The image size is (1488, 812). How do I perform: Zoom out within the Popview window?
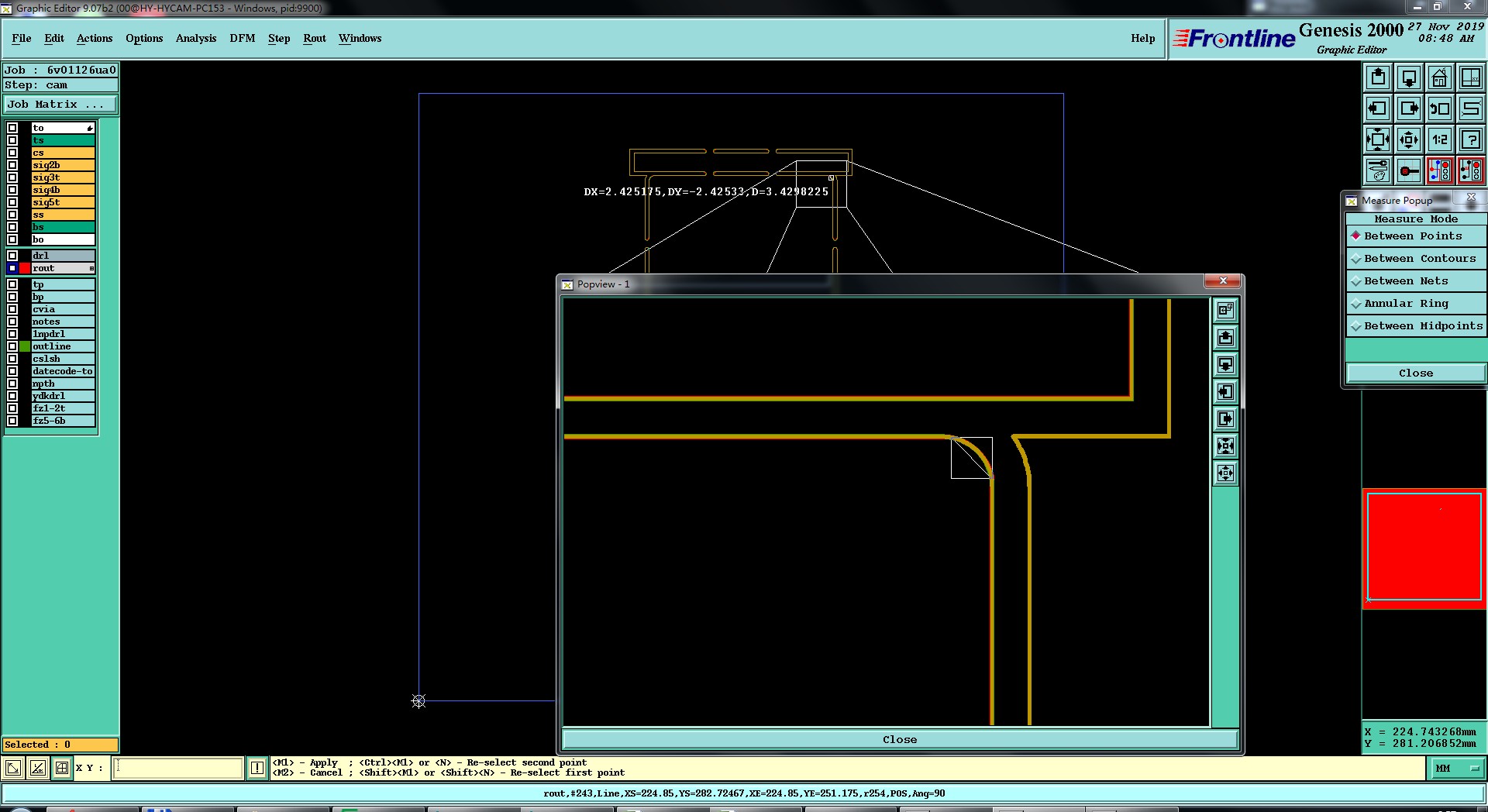[1225, 473]
